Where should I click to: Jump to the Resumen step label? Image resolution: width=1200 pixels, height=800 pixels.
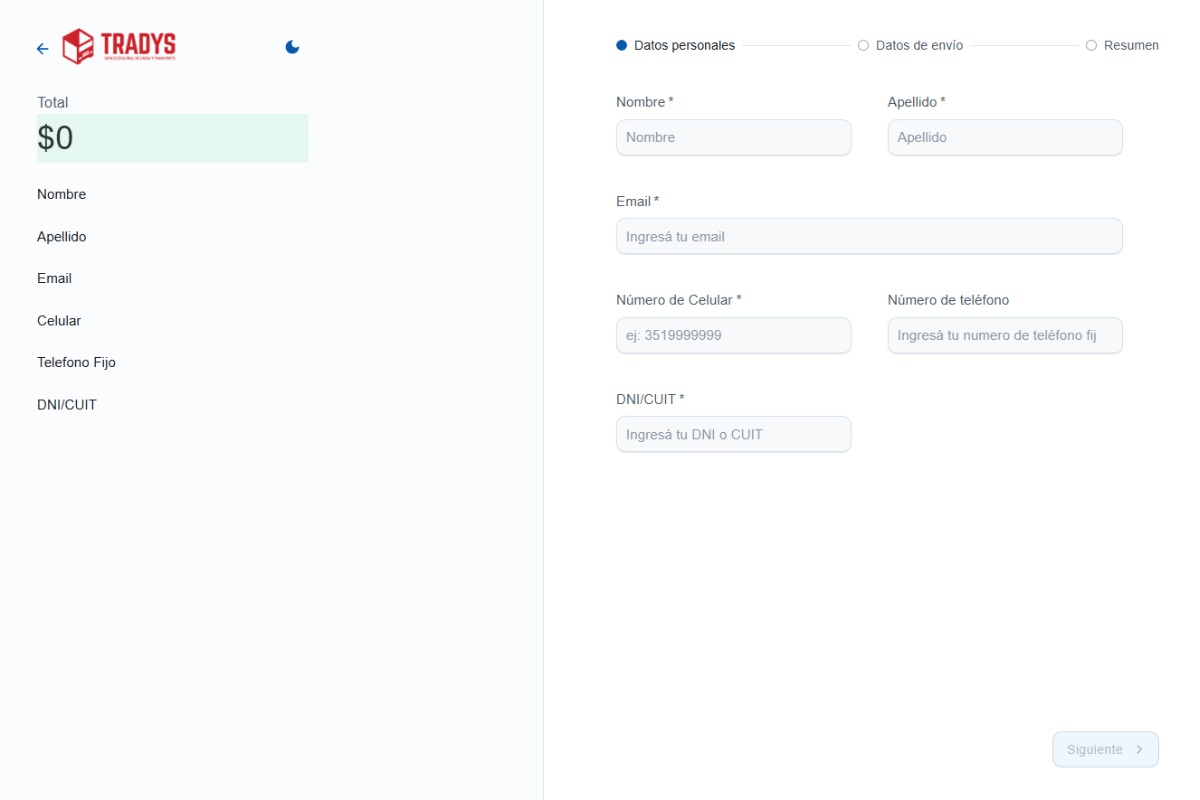pos(1131,45)
